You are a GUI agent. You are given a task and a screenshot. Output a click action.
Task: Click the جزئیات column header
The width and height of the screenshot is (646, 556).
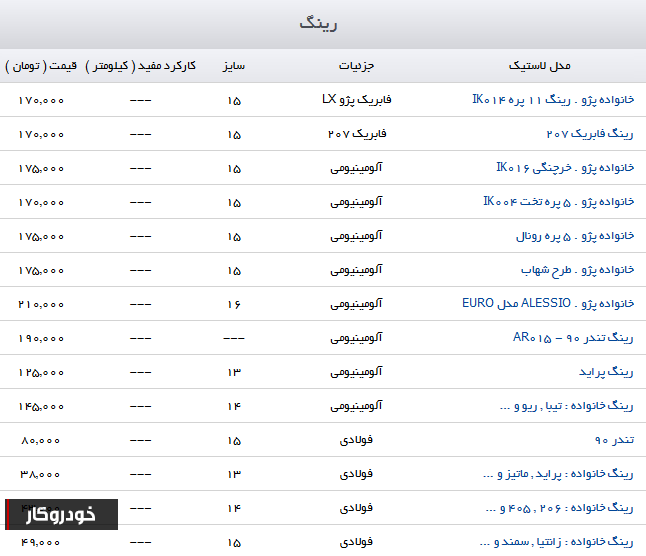[x=356, y=66]
